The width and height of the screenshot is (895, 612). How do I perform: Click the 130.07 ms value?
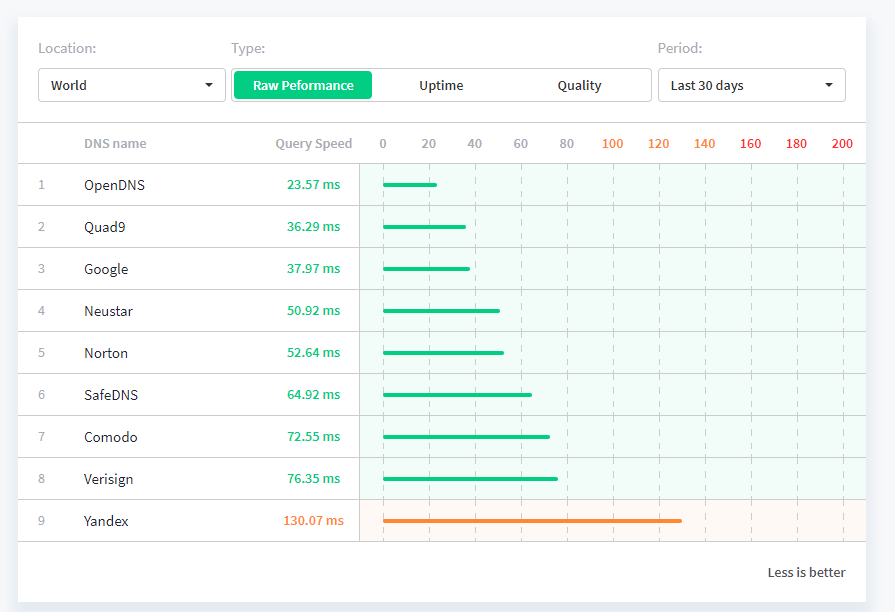pyautogui.click(x=313, y=521)
